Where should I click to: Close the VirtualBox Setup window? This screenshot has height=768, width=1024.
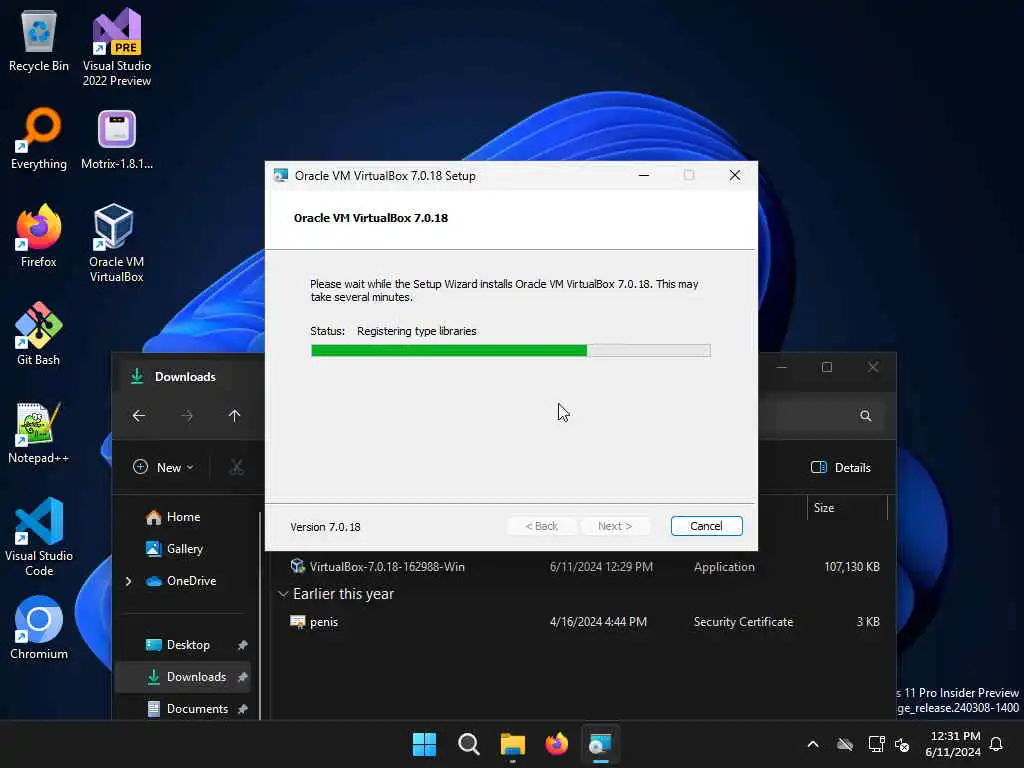[x=735, y=175]
